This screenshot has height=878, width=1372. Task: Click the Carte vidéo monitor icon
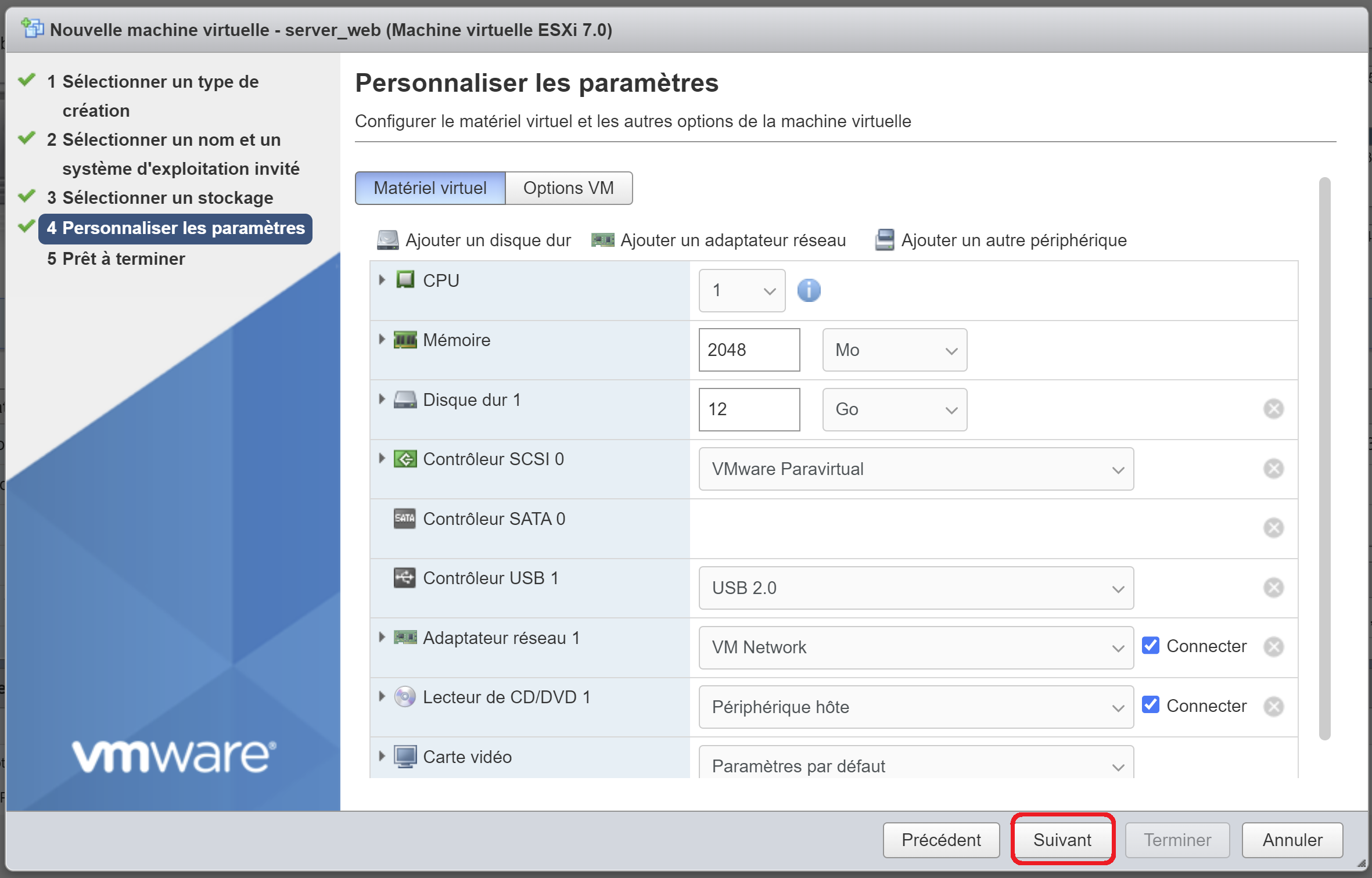[x=405, y=756]
